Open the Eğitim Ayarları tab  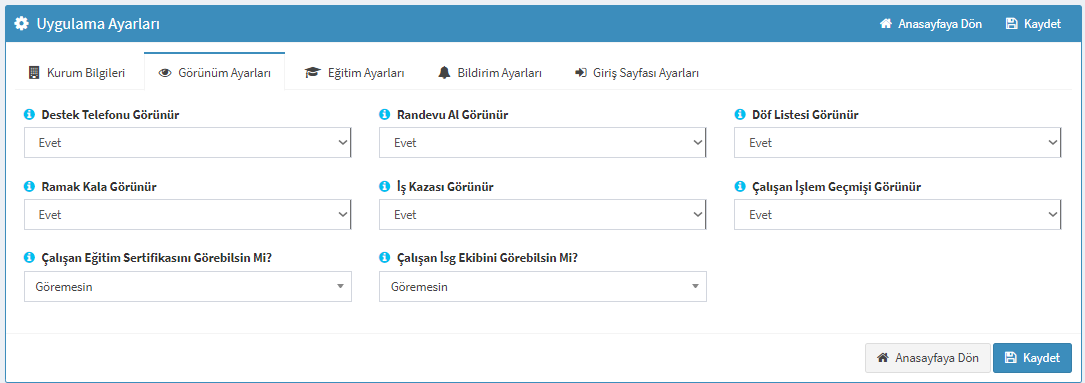click(355, 73)
